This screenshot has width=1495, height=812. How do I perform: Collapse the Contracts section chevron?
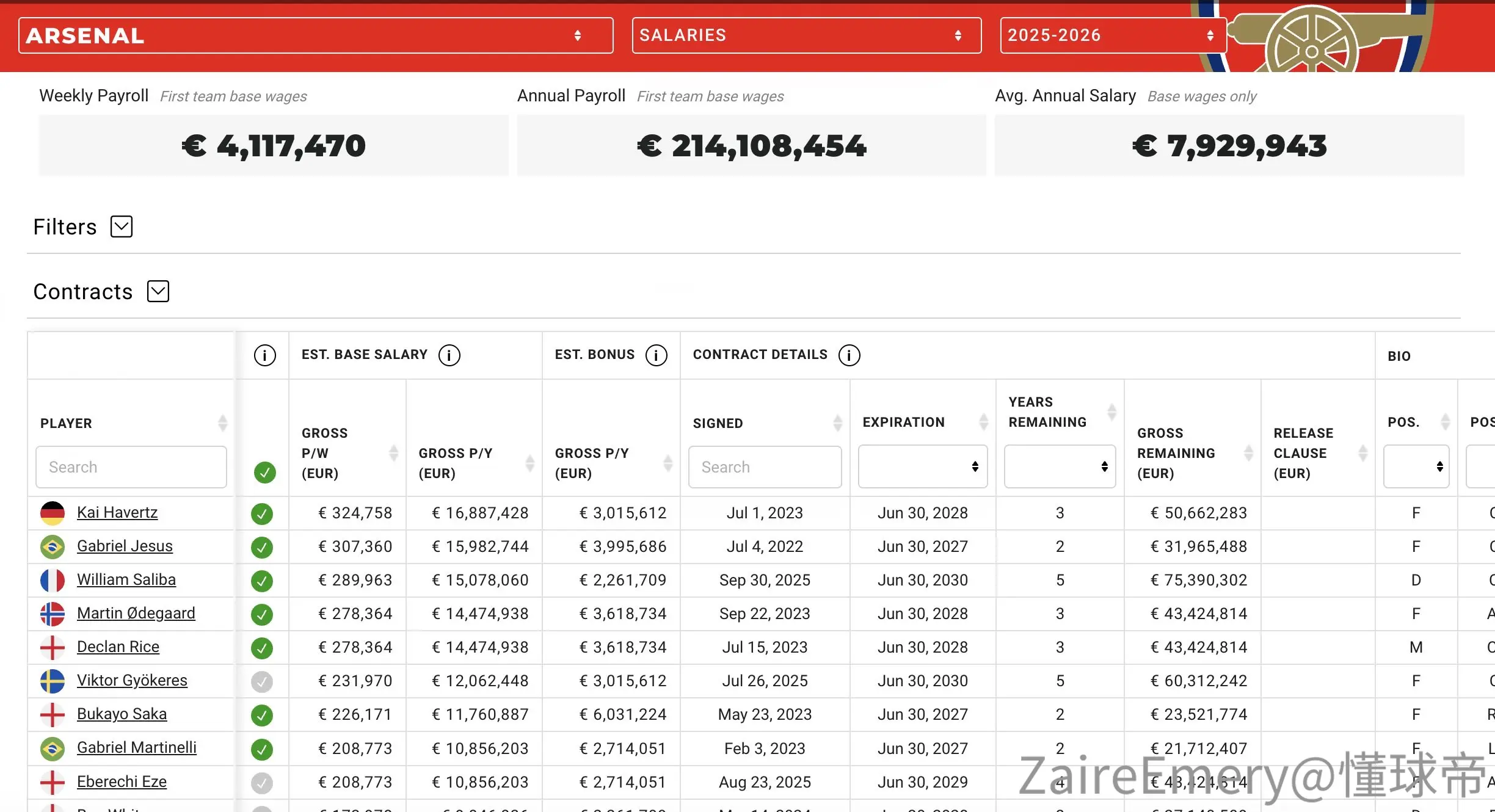coord(158,291)
